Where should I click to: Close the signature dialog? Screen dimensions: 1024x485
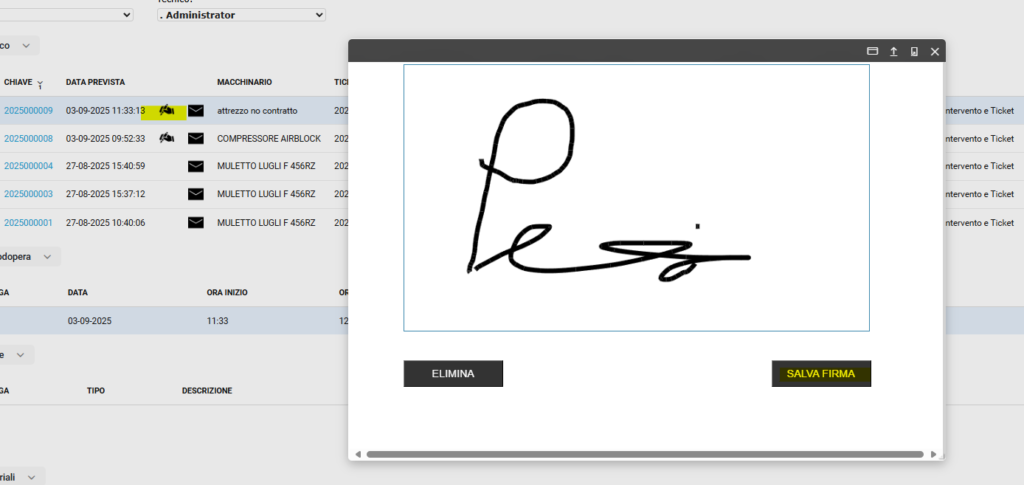[935, 51]
